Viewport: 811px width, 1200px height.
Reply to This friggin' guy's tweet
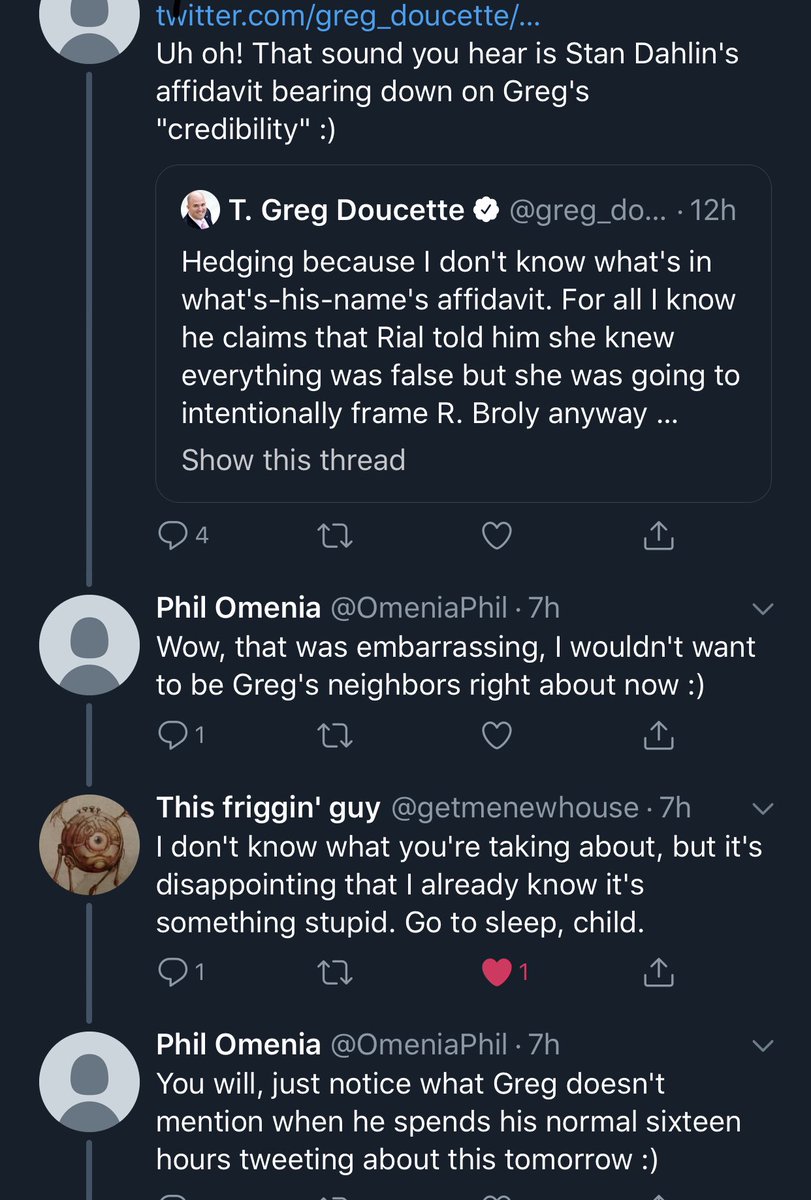182,971
